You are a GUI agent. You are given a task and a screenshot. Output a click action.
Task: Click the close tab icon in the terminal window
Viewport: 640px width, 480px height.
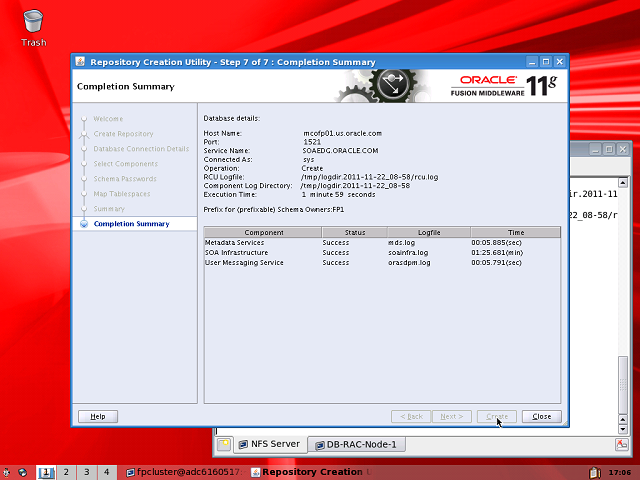click(x=622, y=444)
